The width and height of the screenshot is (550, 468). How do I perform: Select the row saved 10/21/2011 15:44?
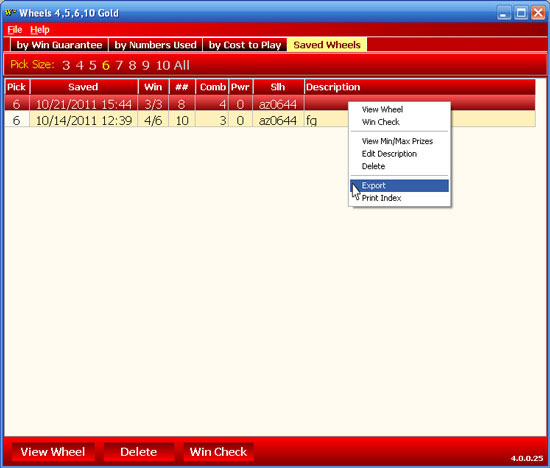coord(270,104)
